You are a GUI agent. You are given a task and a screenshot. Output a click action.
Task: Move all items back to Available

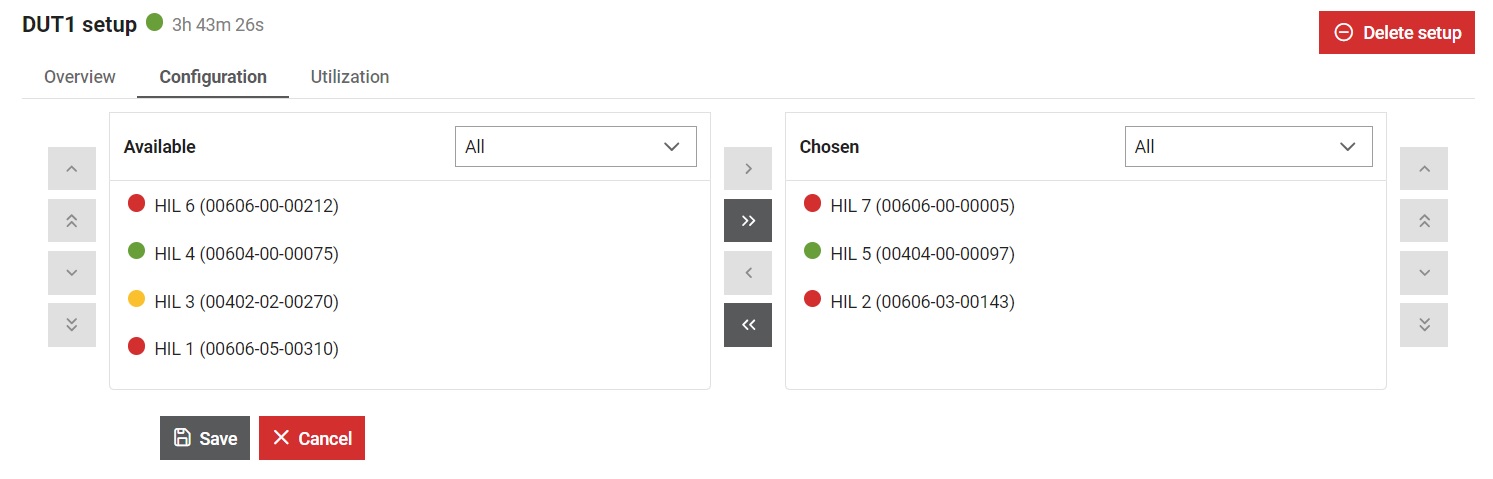coord(748,325)
